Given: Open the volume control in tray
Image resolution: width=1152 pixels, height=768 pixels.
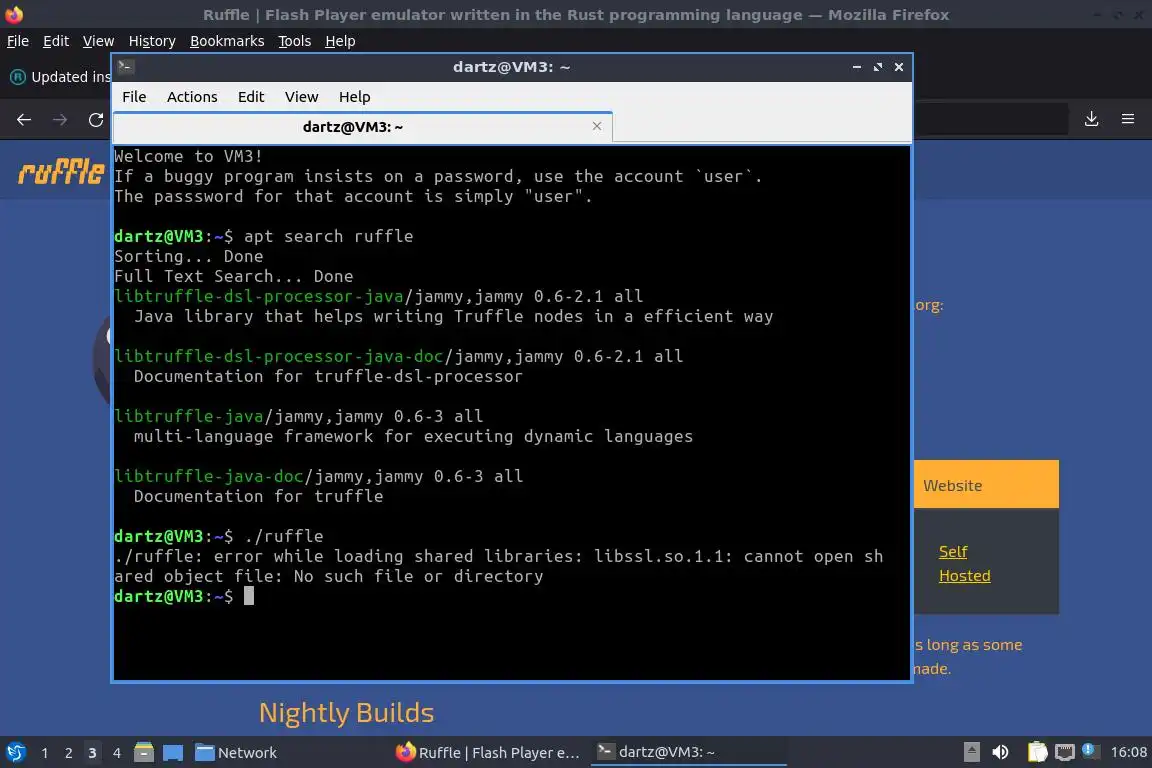Looking at the screenshot, I should [1000, 752].
